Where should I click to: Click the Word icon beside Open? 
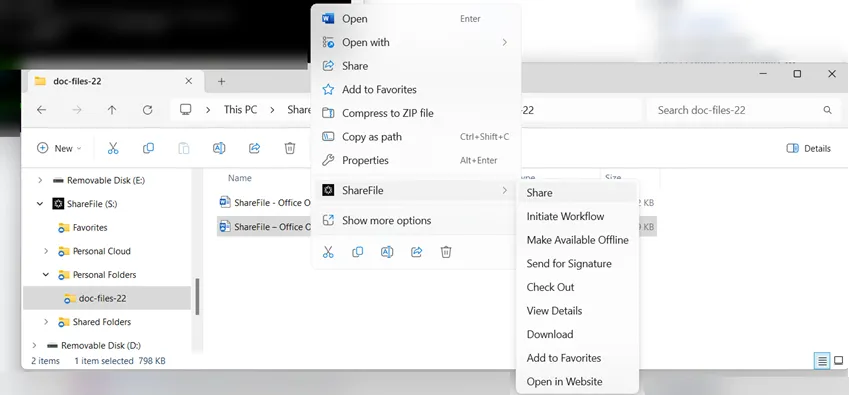328,19
